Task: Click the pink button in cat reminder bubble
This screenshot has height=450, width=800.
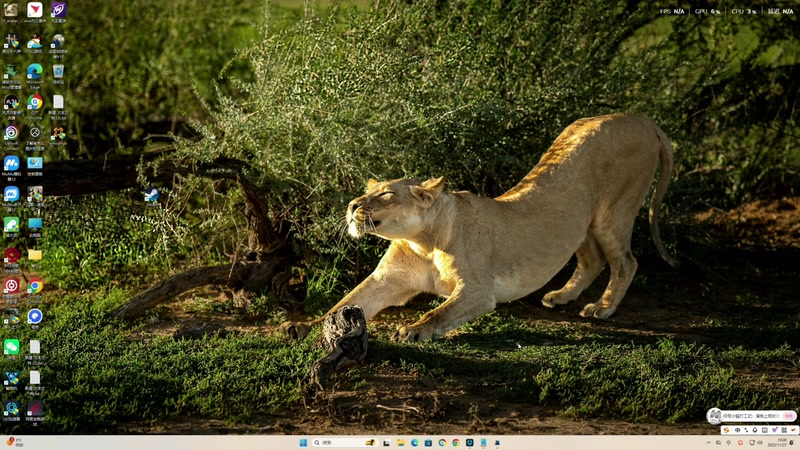Action: click(x=789, y=416)
